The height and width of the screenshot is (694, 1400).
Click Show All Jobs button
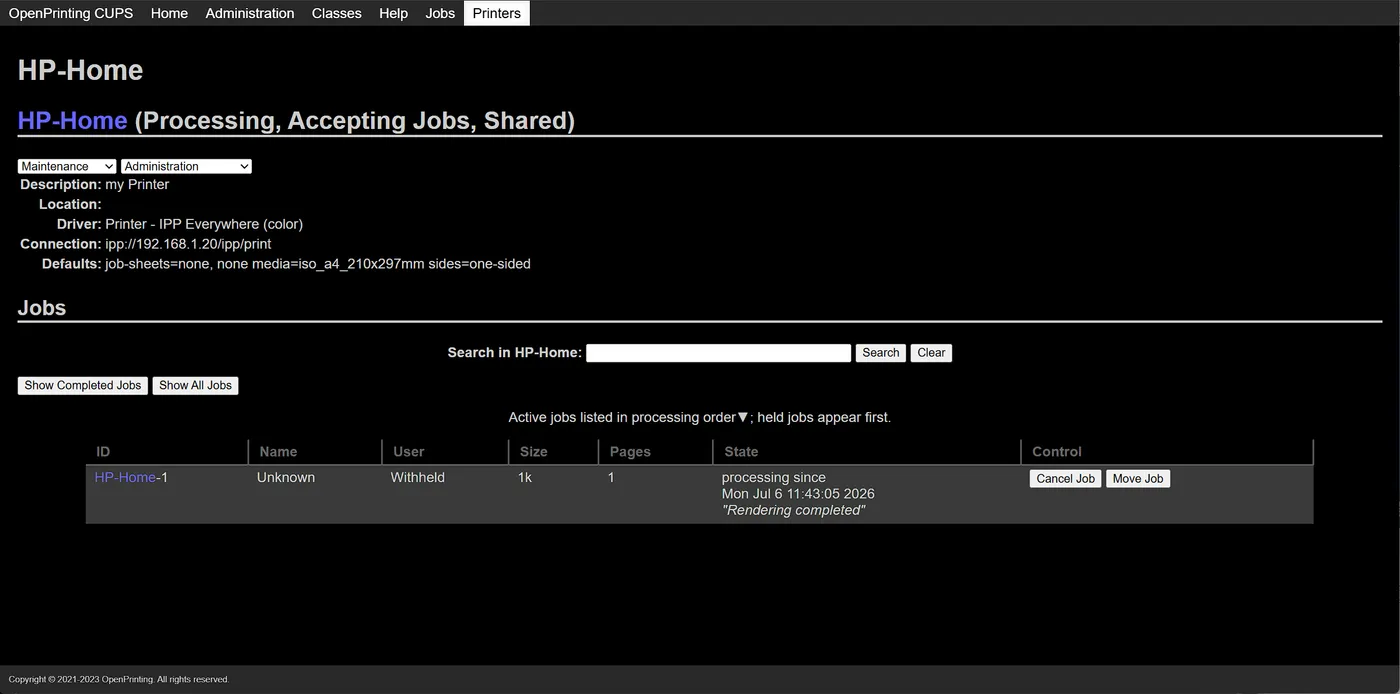(x=195, y=386)
